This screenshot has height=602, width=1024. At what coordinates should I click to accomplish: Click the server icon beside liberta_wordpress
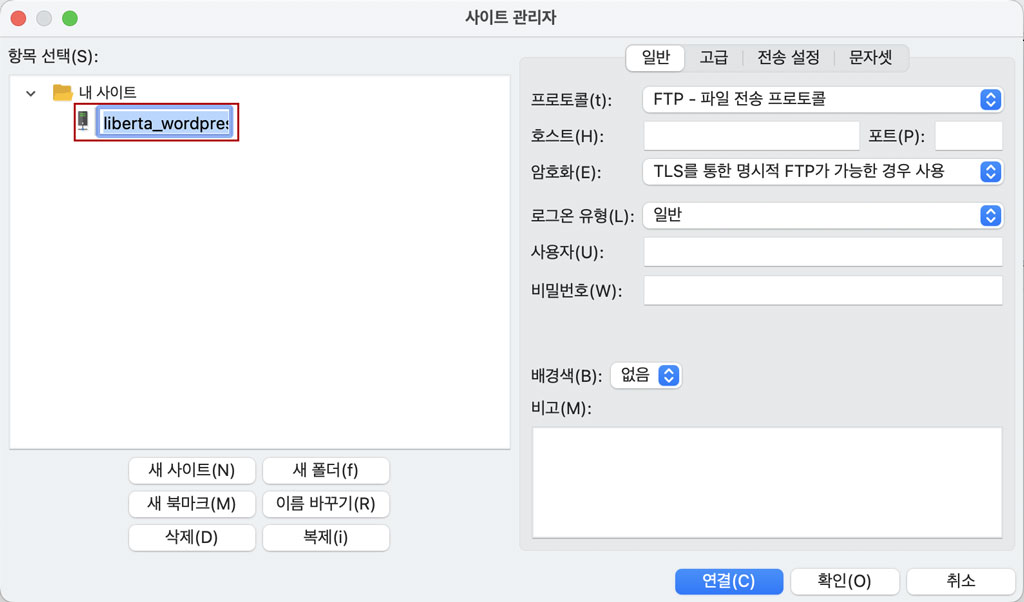coord(83,122)
